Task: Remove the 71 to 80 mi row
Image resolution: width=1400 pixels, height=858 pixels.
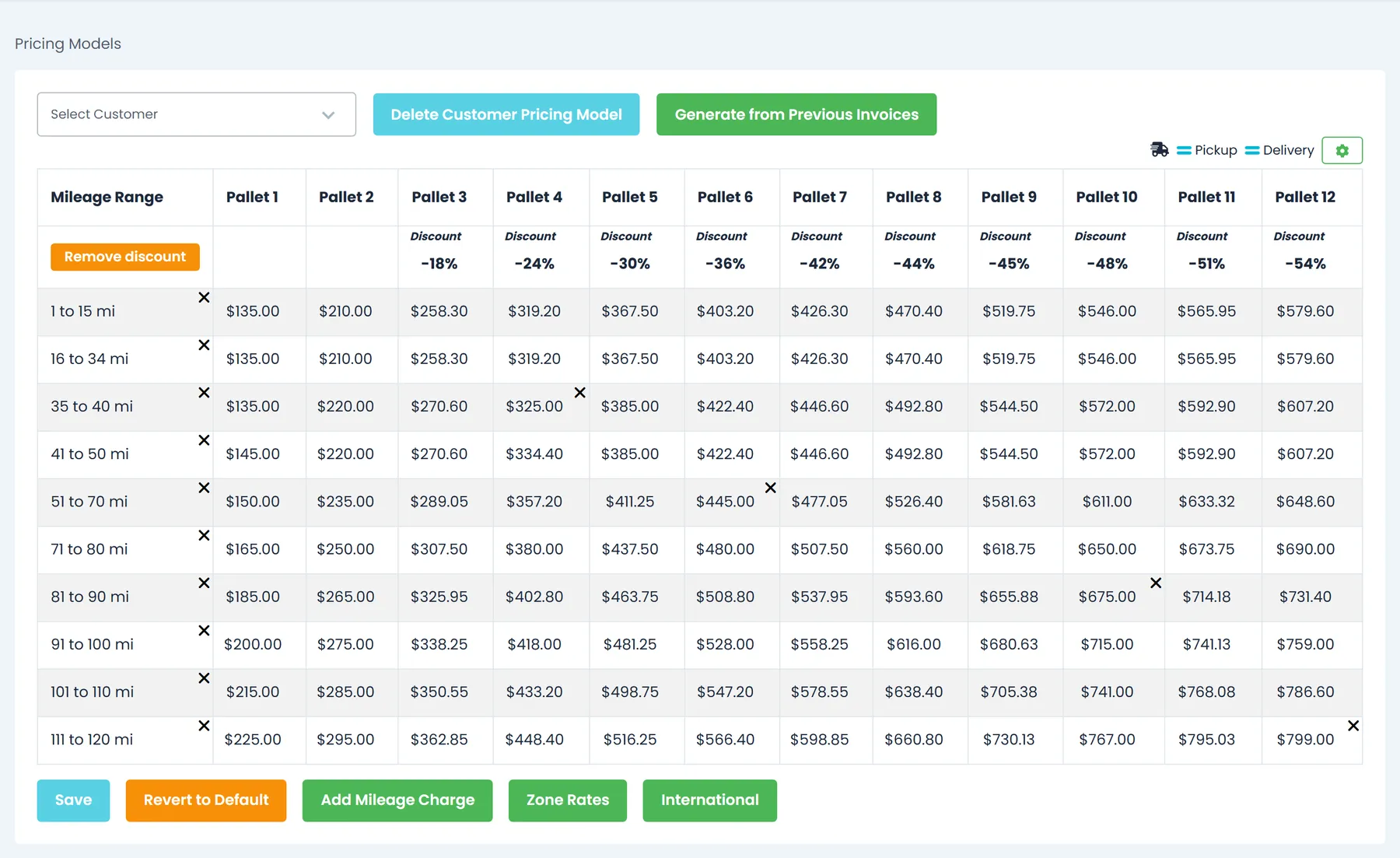Action: 204,535
